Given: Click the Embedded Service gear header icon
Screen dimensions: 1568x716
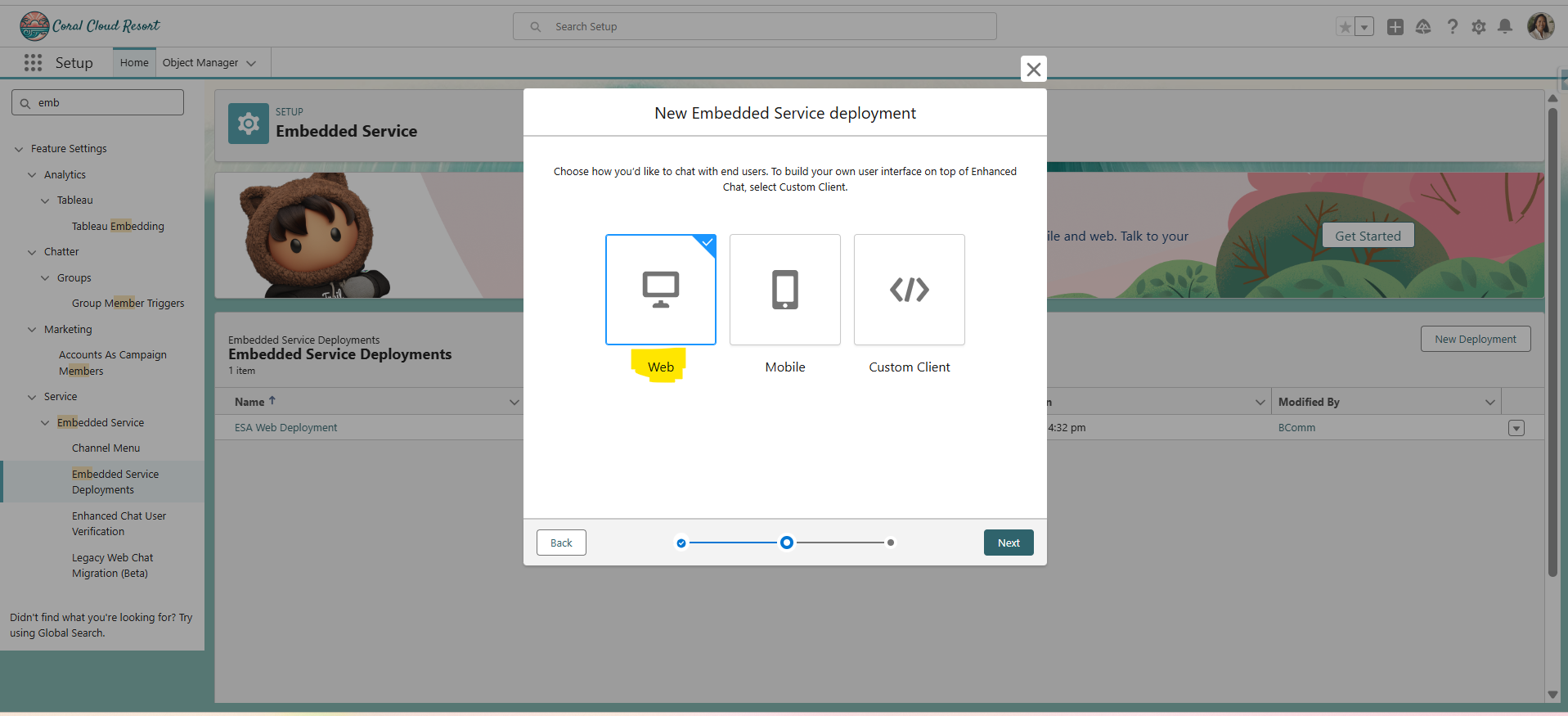Looking at the screenshot, I should (249, 124).
